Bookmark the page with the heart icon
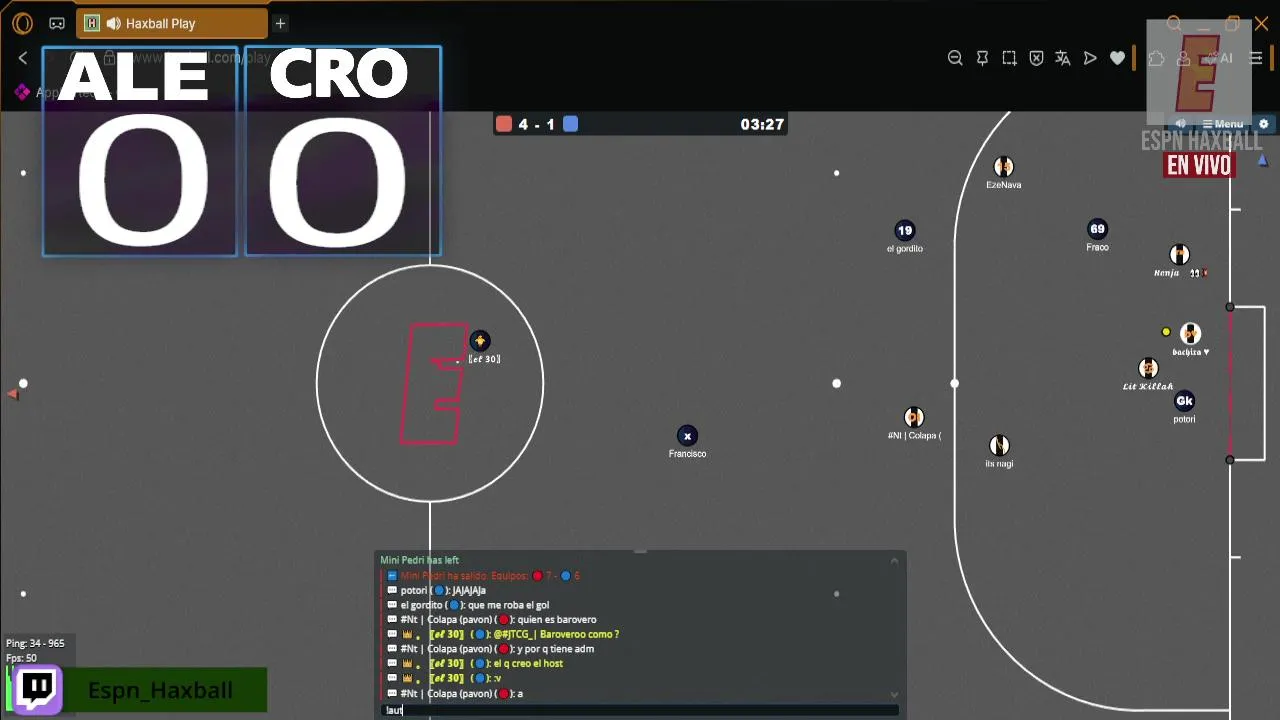The image size is (1280, 720). (x=1117, y=58)
